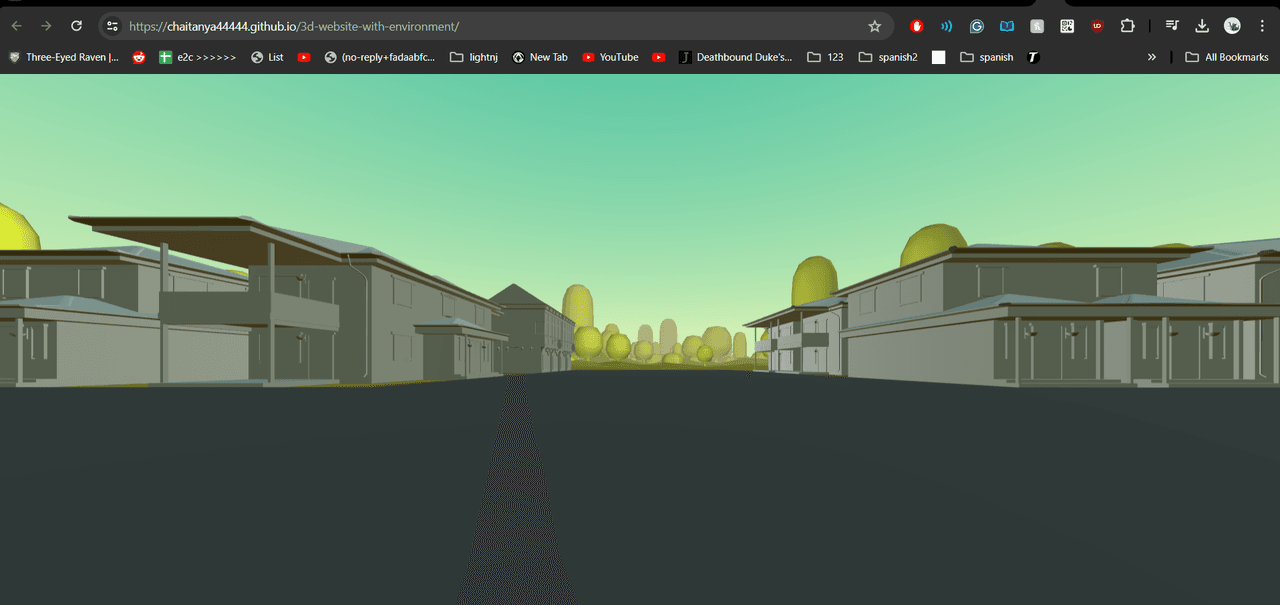This screenshot has height=605, width=1280.
Task: Open the blue open-book reader extension
Action: 1007,26
